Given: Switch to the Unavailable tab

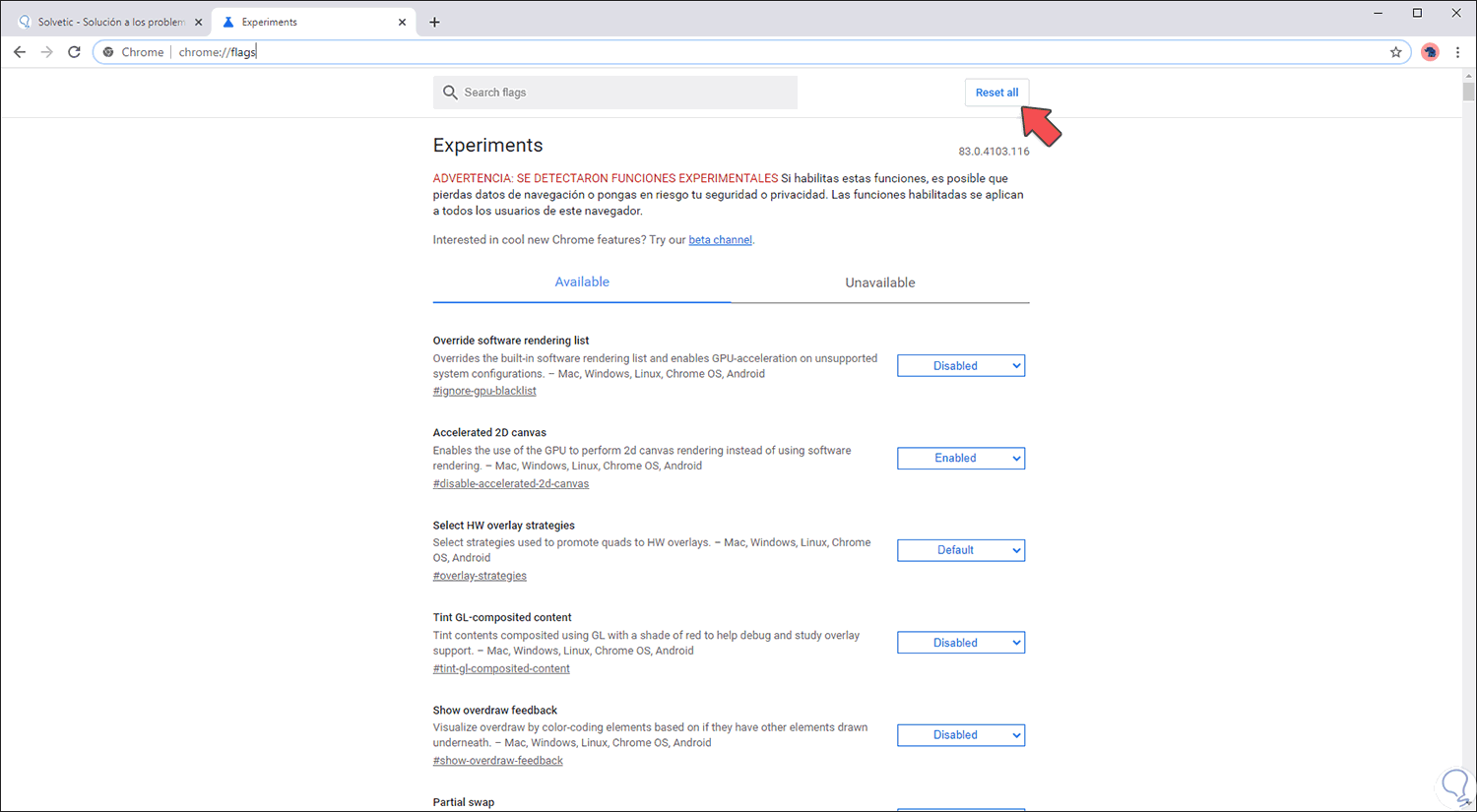Looking at the screenshot, I should pyautogui.click(x=879, y=282).
